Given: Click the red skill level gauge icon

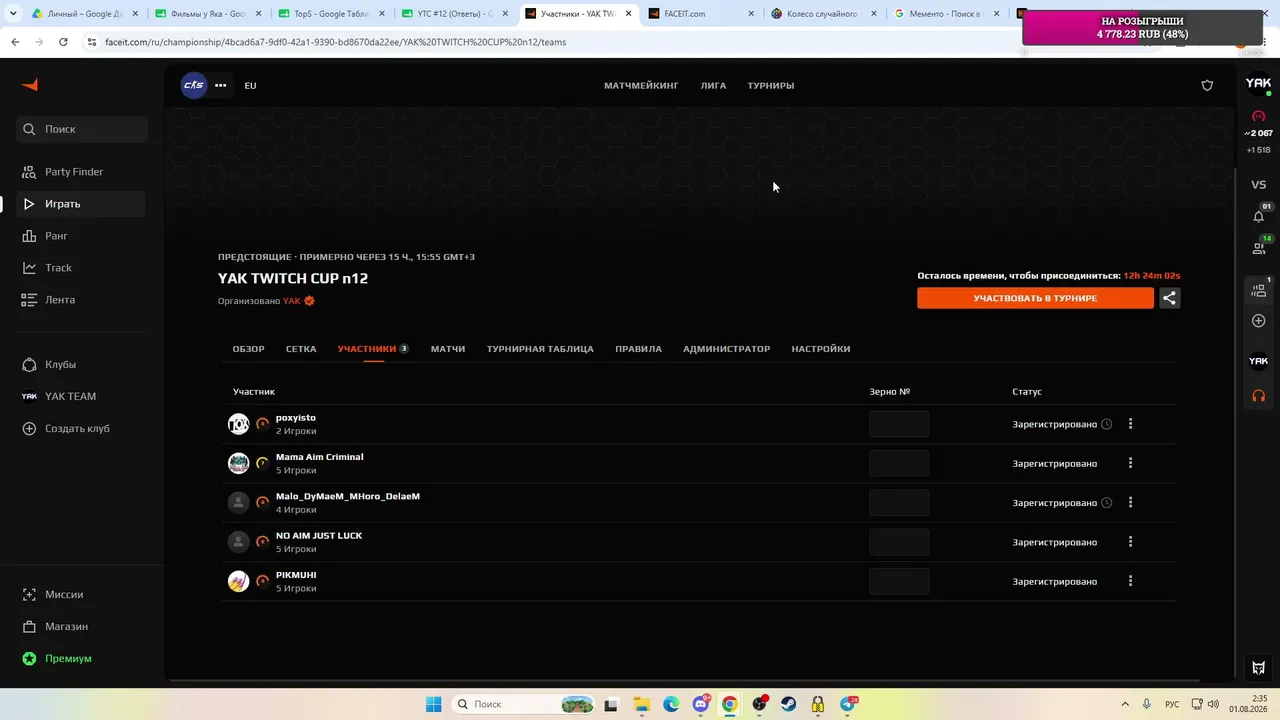Looking at the screenshot, I should [x=1258, y=117].
